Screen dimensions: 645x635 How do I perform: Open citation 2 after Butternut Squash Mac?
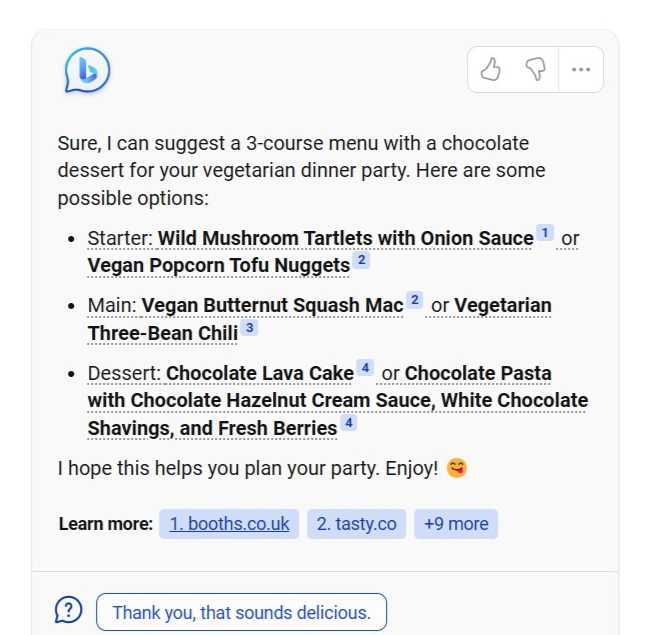point(414,300)
